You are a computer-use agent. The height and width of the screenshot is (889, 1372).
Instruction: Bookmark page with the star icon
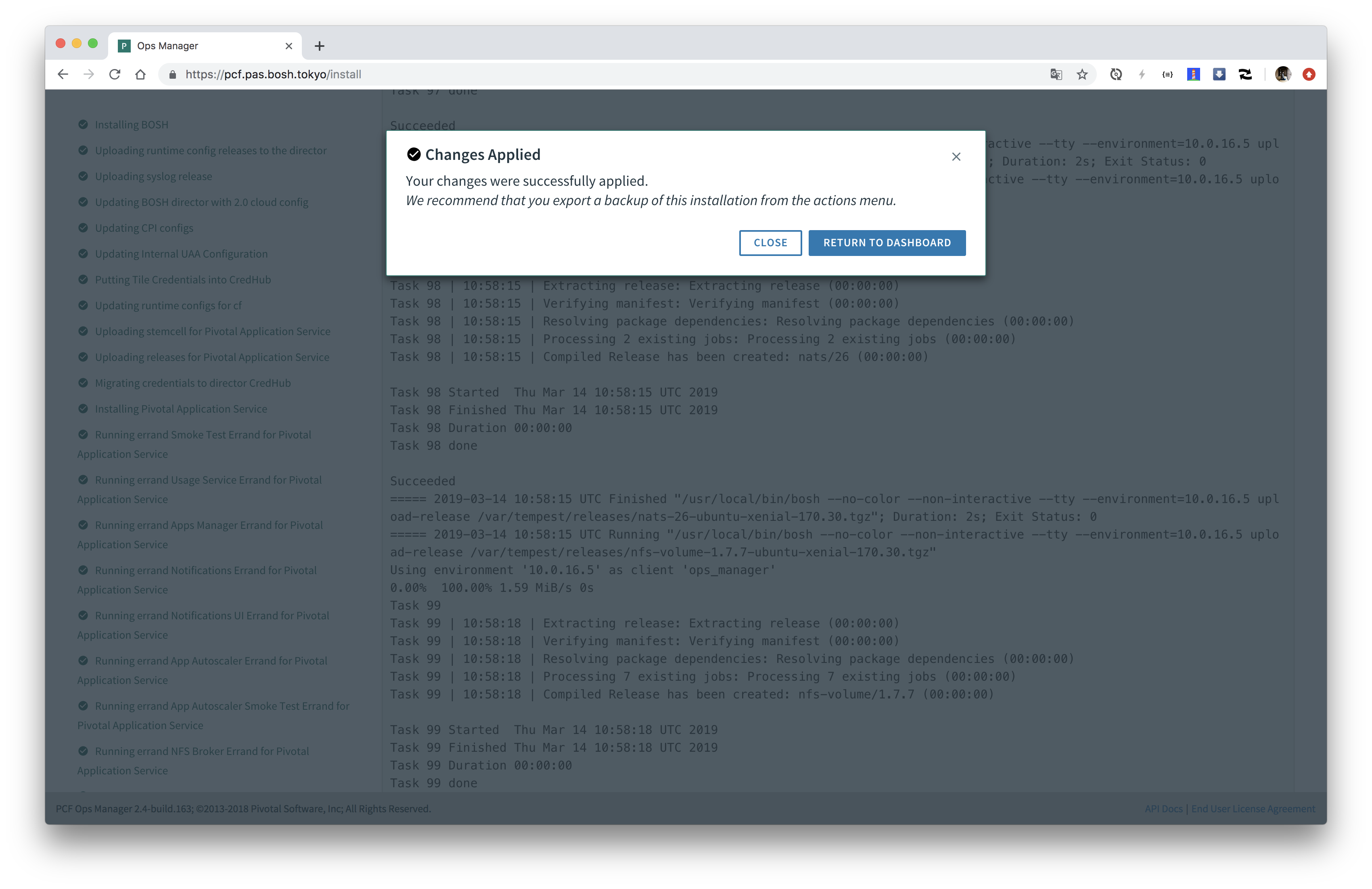click(1082, 74)
